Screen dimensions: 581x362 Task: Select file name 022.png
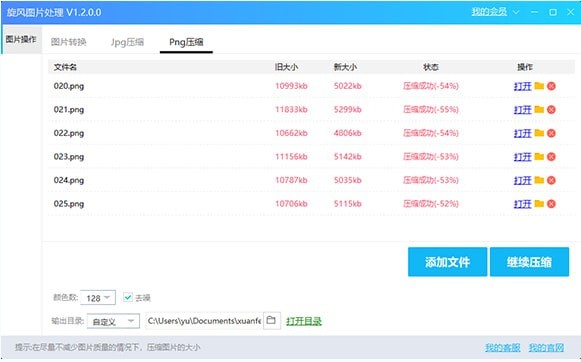pyautogui.click(x=69, y=133)
